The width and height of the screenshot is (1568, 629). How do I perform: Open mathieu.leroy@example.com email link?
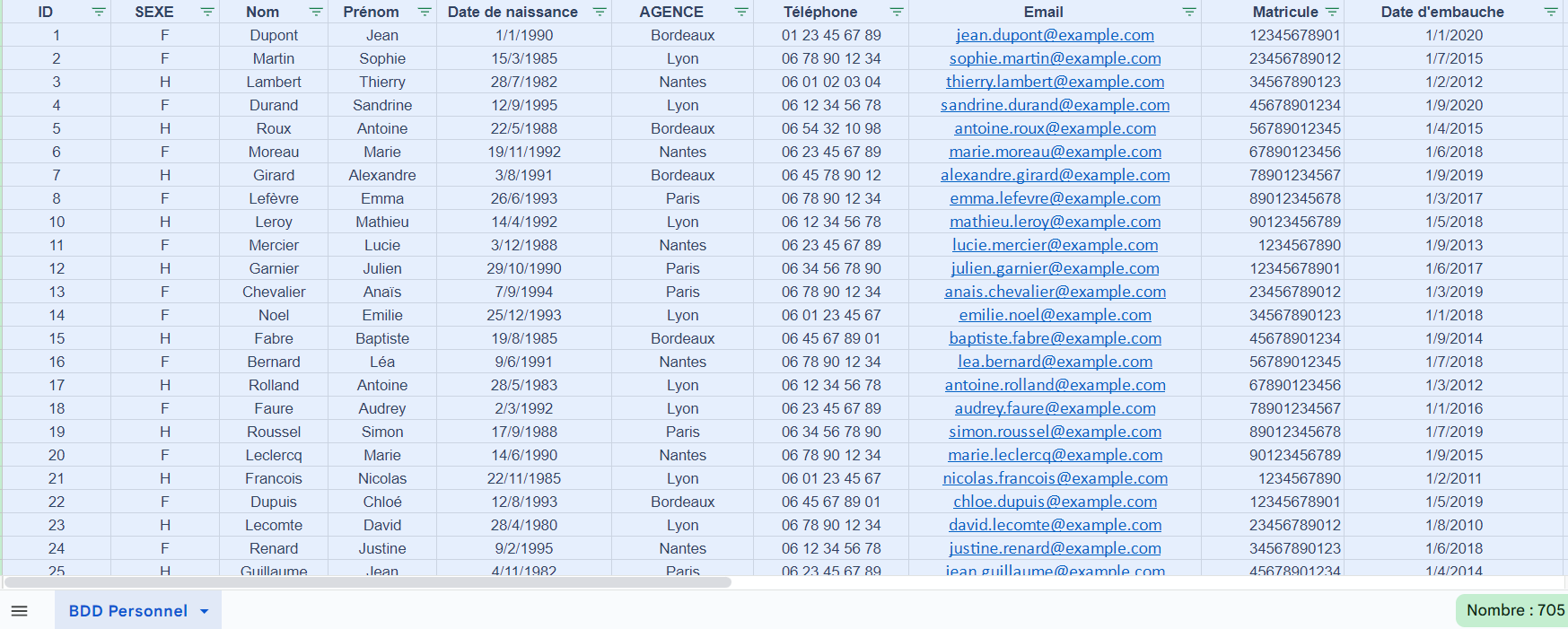[x=1055, y=222]
